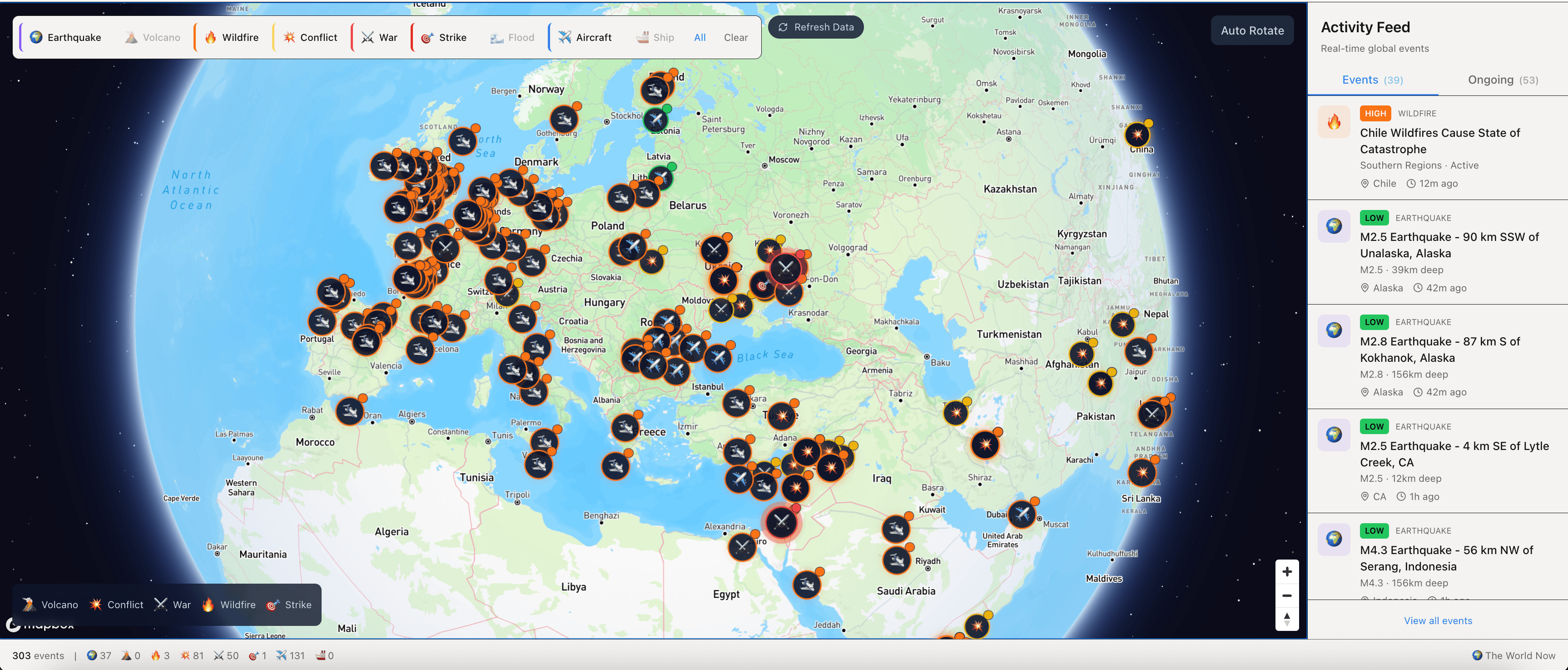Image resolution: width=1568 pixels, height=670 pixels.
Task: Click the aircraft marker near Dubai
Action: point(1022,514)
